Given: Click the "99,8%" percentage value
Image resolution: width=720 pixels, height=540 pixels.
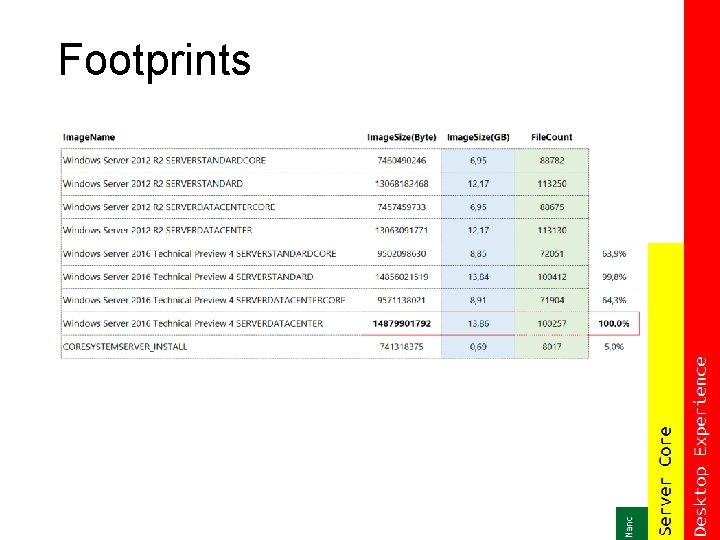Looking at the screenshot, I should click(614, 277).
